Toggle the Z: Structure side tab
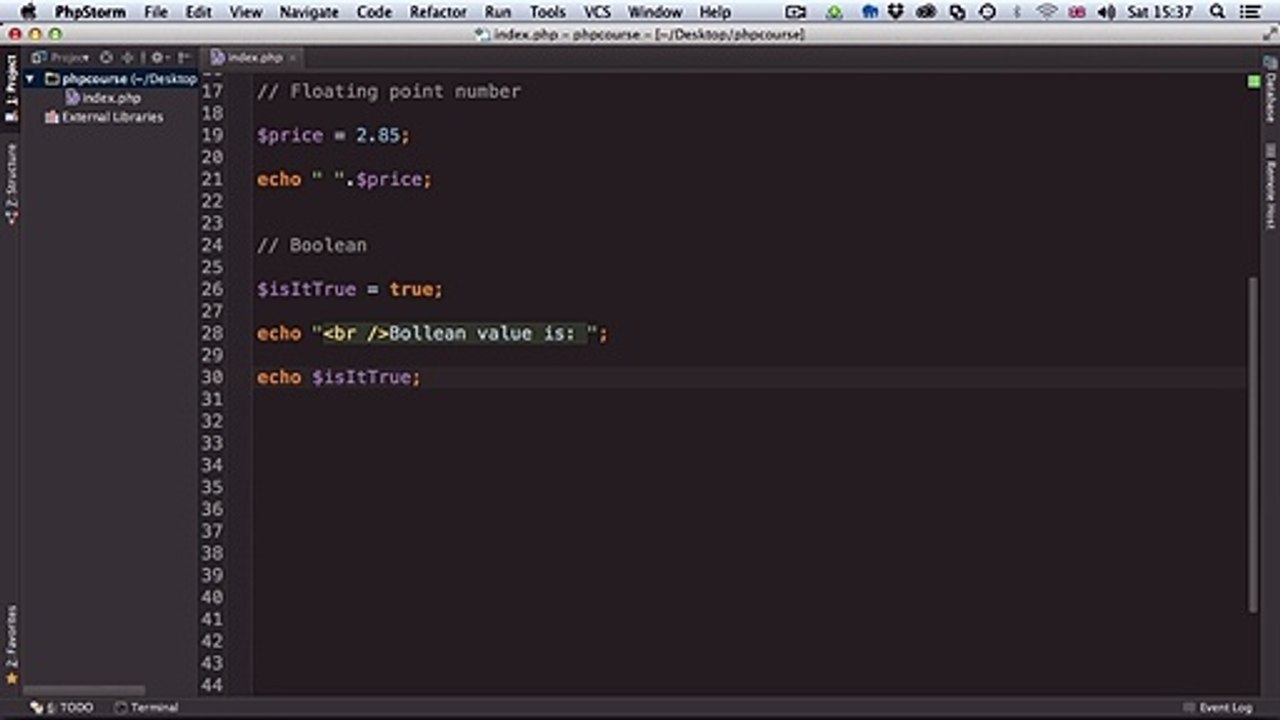1280x720 pixels. coord(11,182)
